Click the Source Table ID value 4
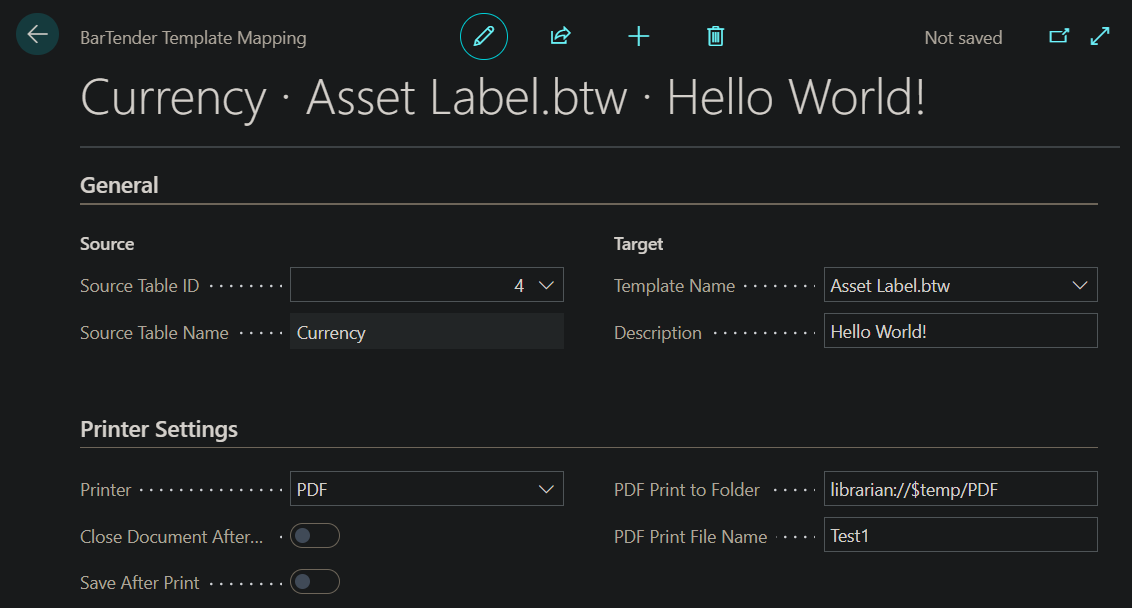Viewport: 1132px width, 608px height. 518,286
